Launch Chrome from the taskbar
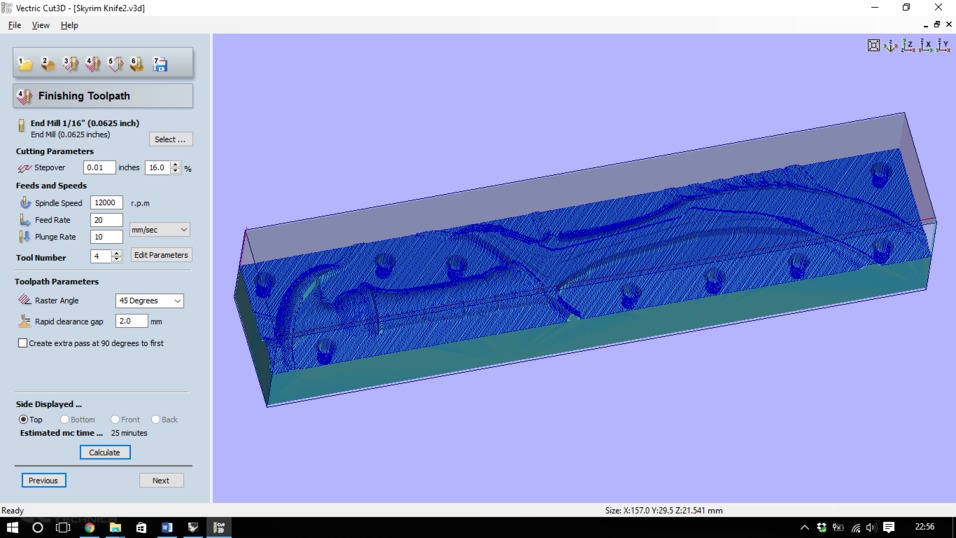The width and height of the screenshot is (956, 538). tap(90, 528)
